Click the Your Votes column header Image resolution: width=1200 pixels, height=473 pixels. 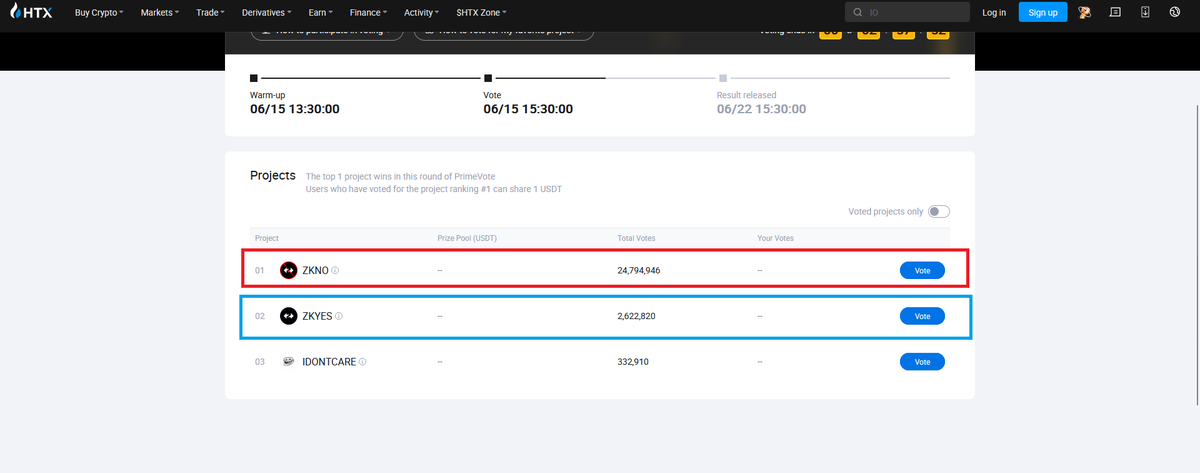pyautogui.click(x=776, y=239)
